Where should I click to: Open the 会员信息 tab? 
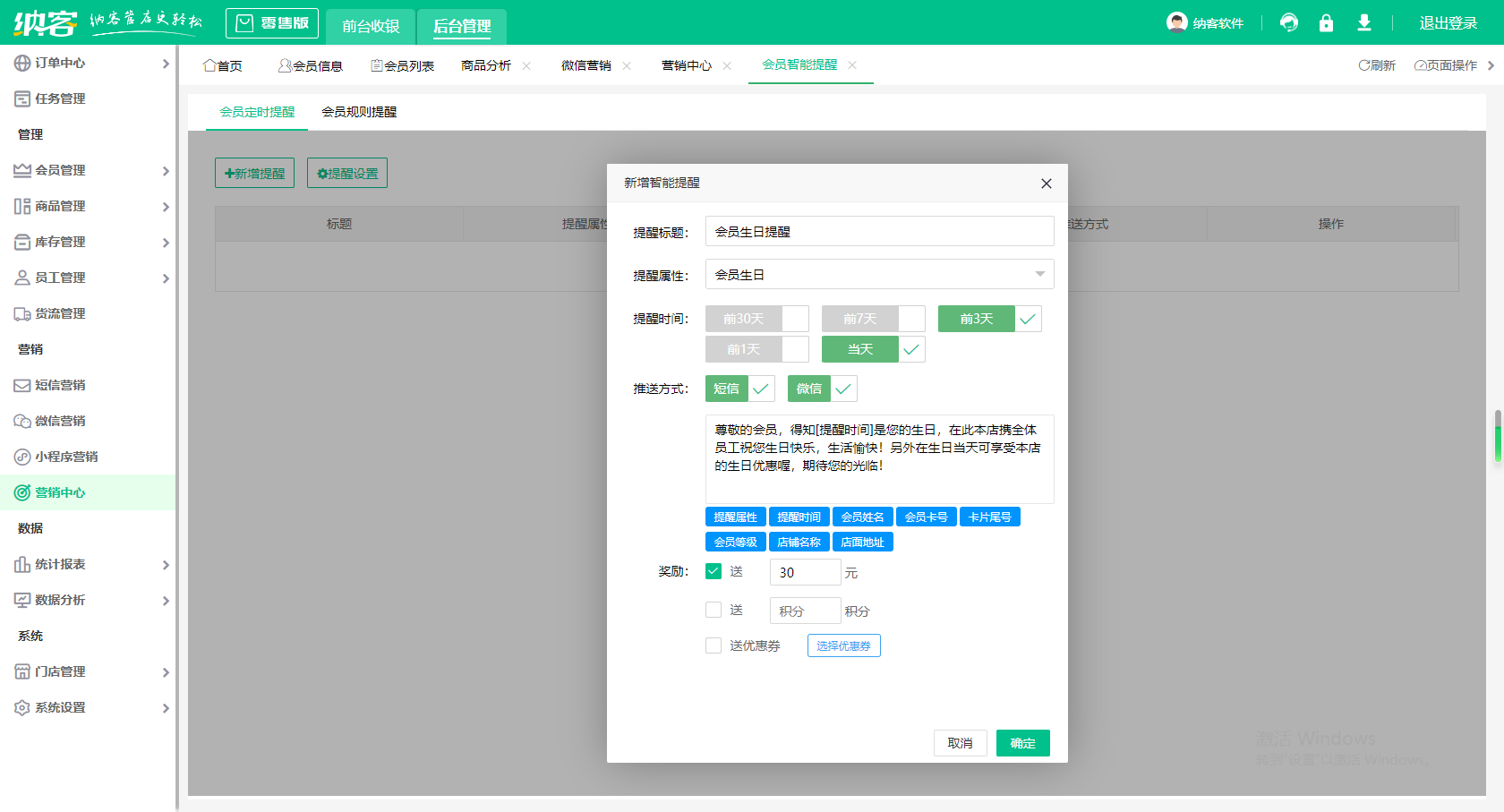pos(311,65)
